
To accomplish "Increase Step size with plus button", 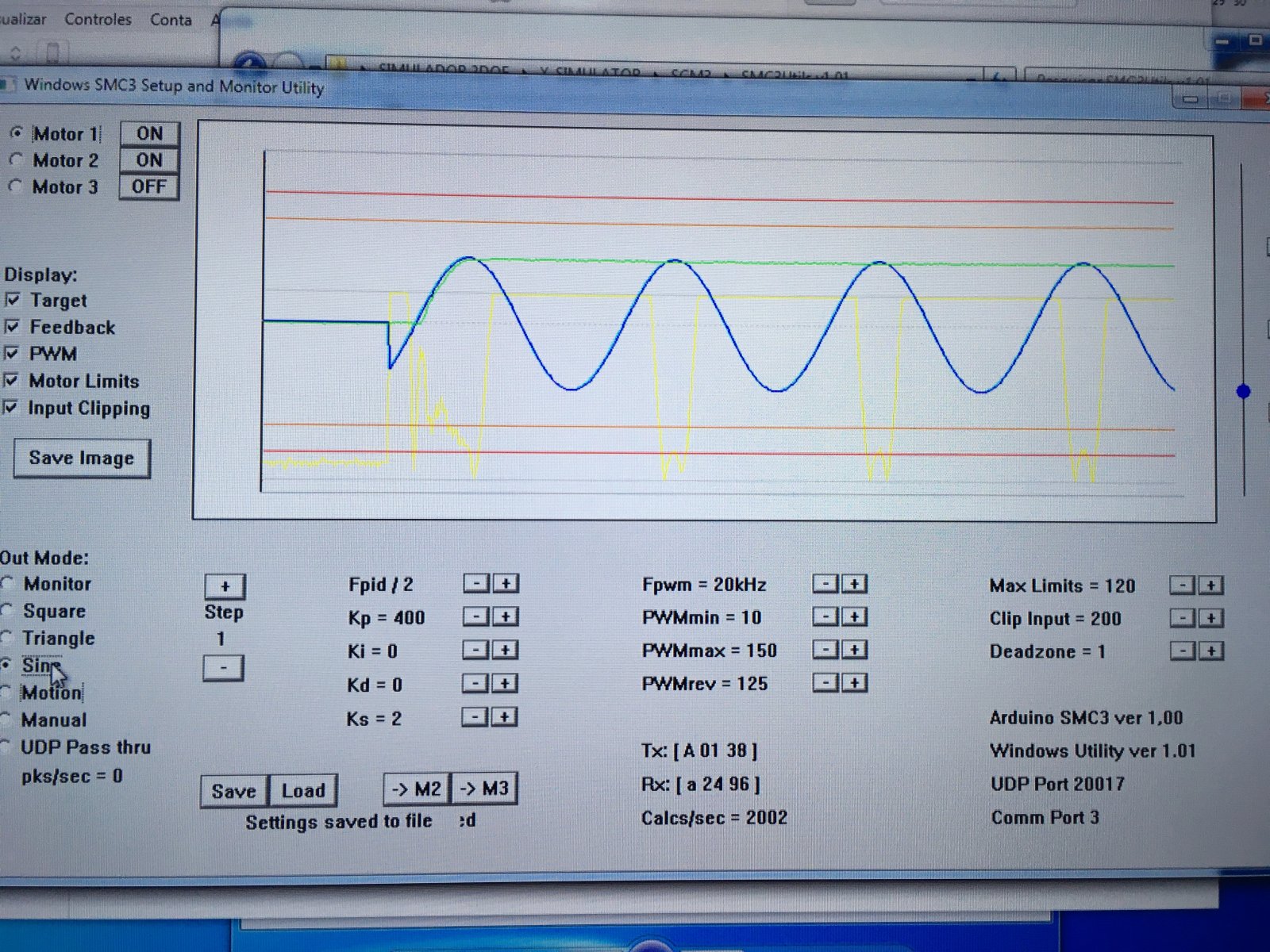I will (x=225, y=586).
